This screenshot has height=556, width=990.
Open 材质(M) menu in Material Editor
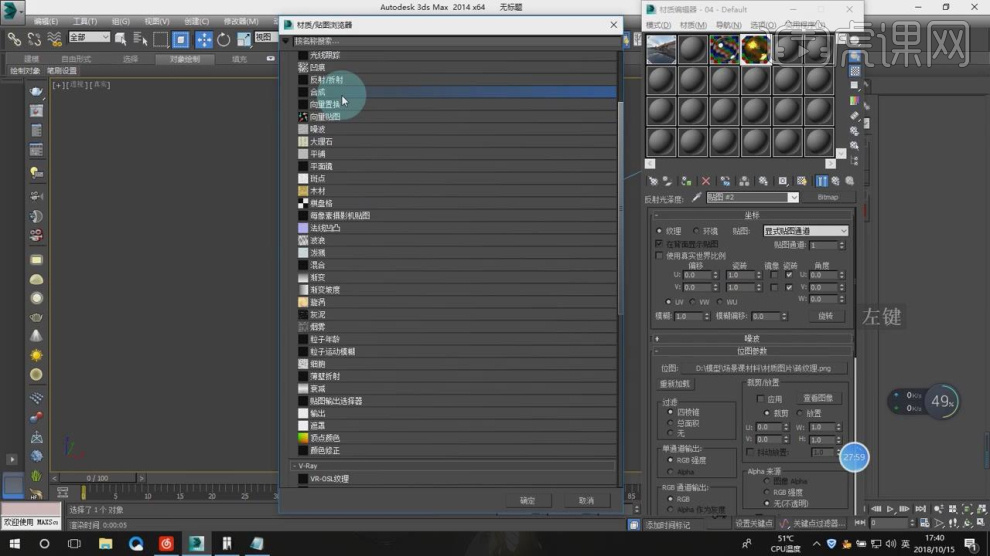pos(693,25)
